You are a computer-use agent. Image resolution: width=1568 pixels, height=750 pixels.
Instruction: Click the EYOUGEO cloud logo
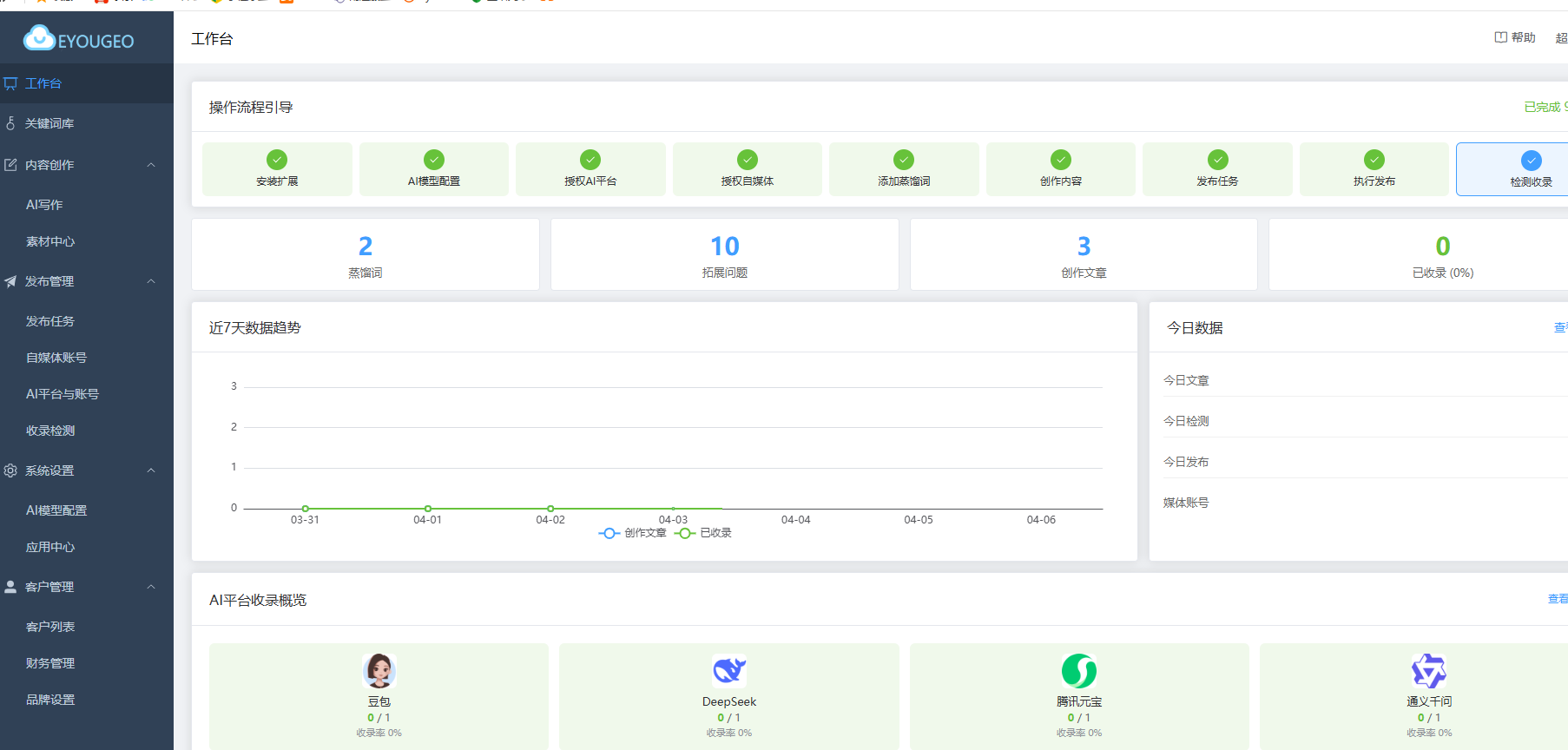(x=39, y=38)
